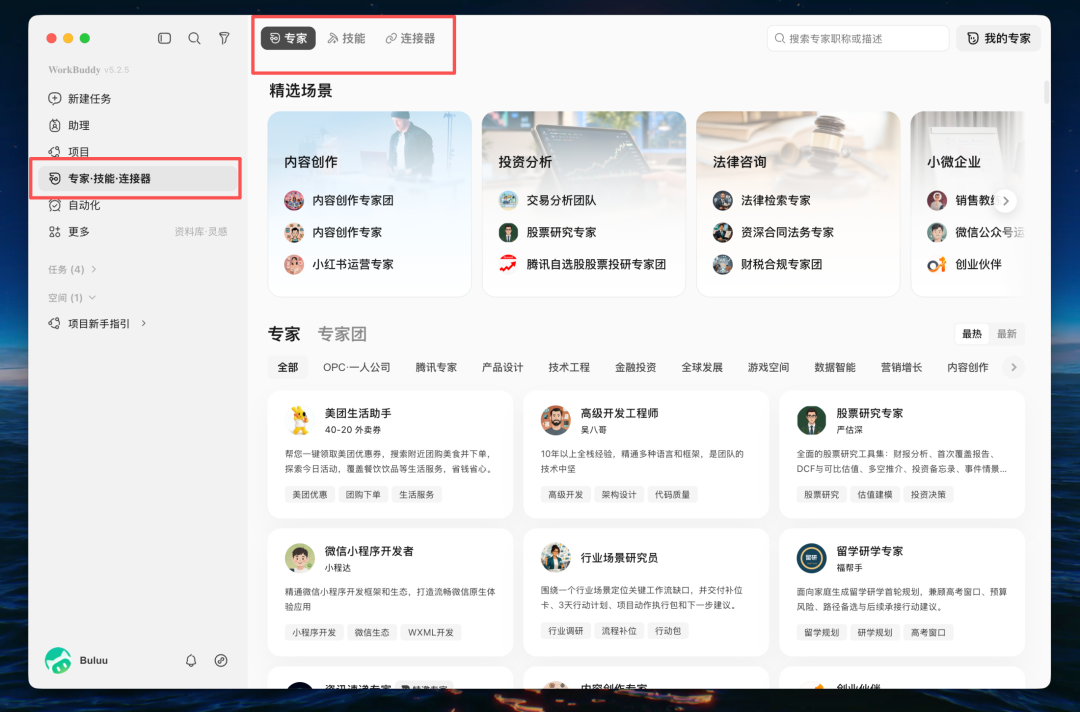The width and height of the screenshot is (1080, 712).
Task: Open the sidebar search magnifier icon
Action: click(194, 39)
